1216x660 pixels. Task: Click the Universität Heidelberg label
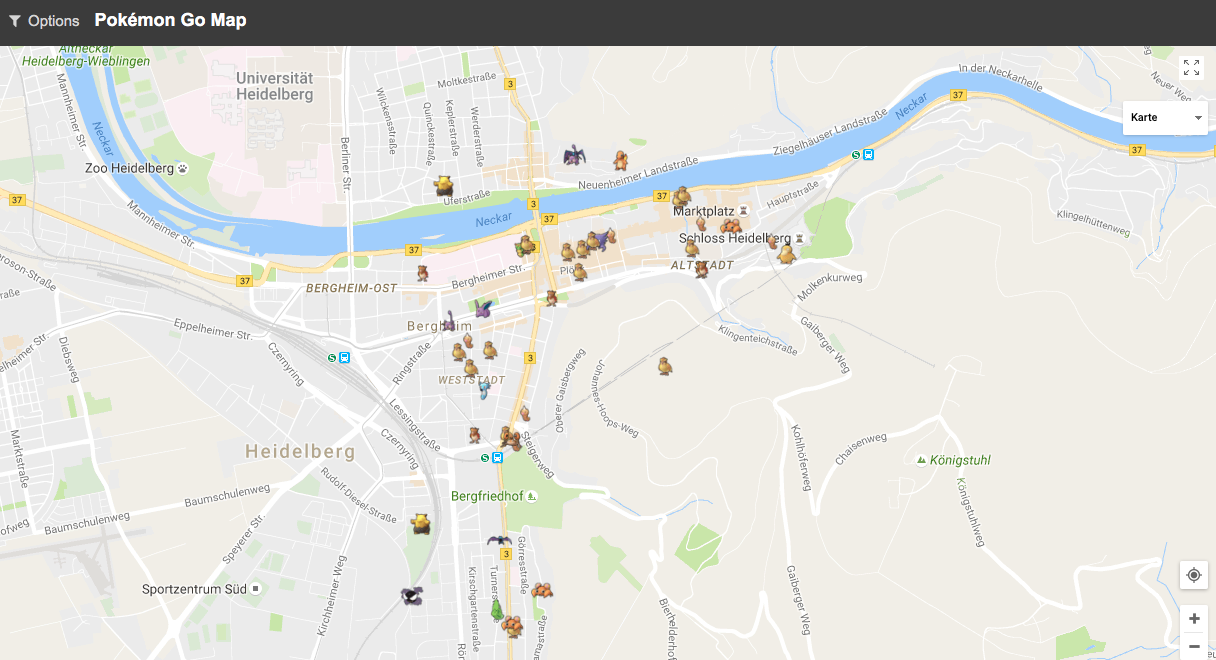[x=275, y=86]
